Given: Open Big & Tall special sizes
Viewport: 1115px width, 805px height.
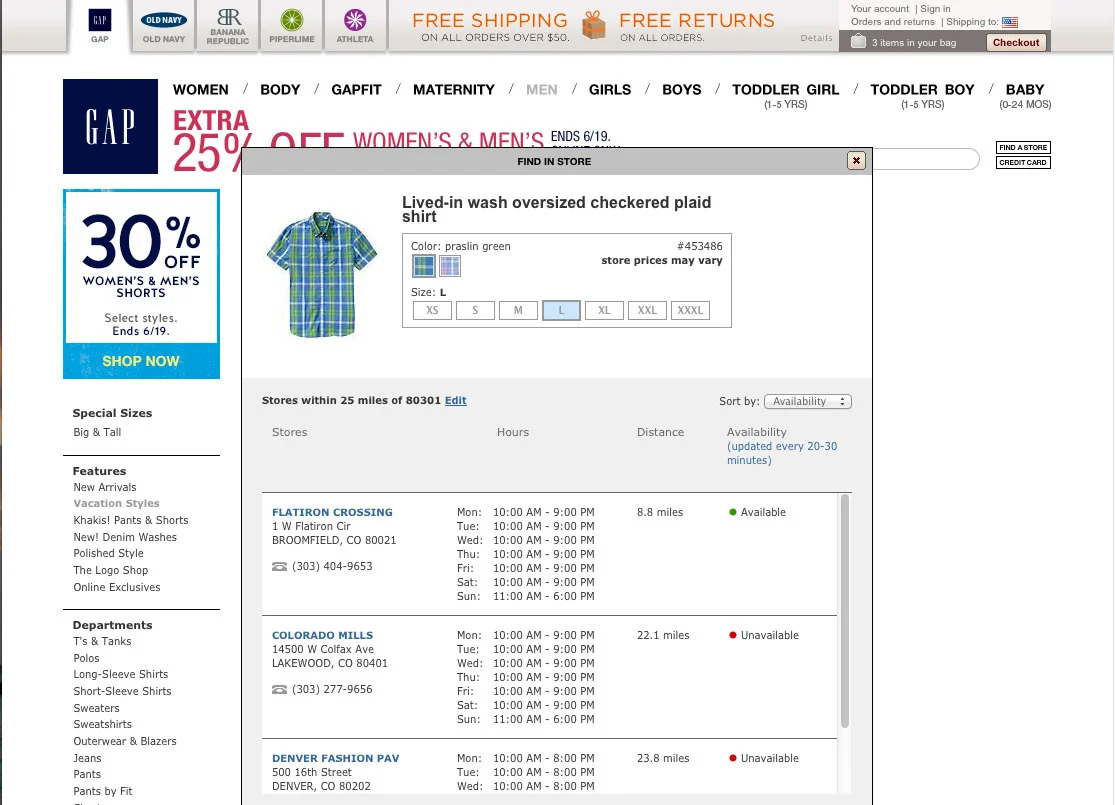Looking at the screenshot, I should pos(97,432).
